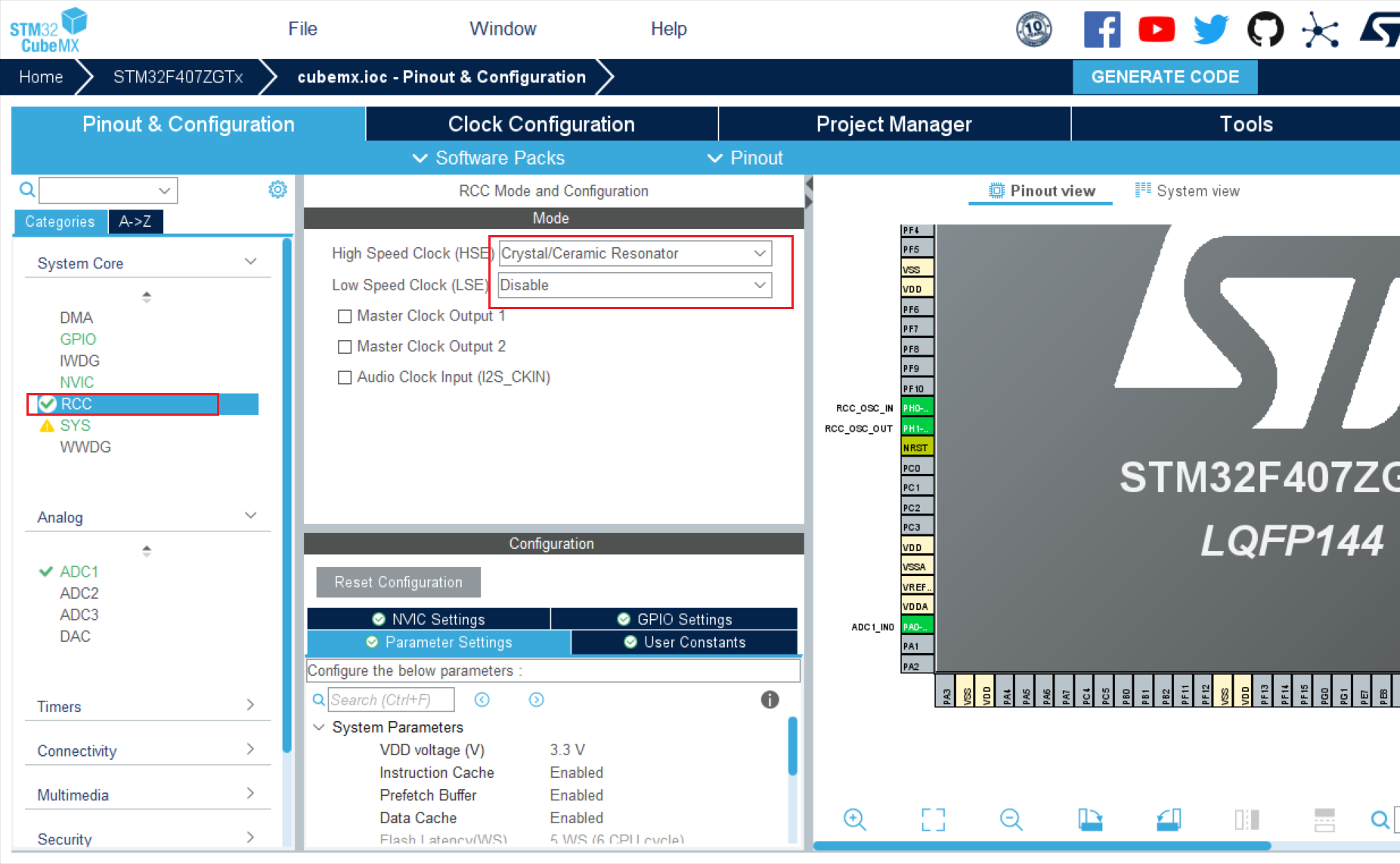Click the parameter list vertical scrollbar
1400x864 pixels.
792,747
